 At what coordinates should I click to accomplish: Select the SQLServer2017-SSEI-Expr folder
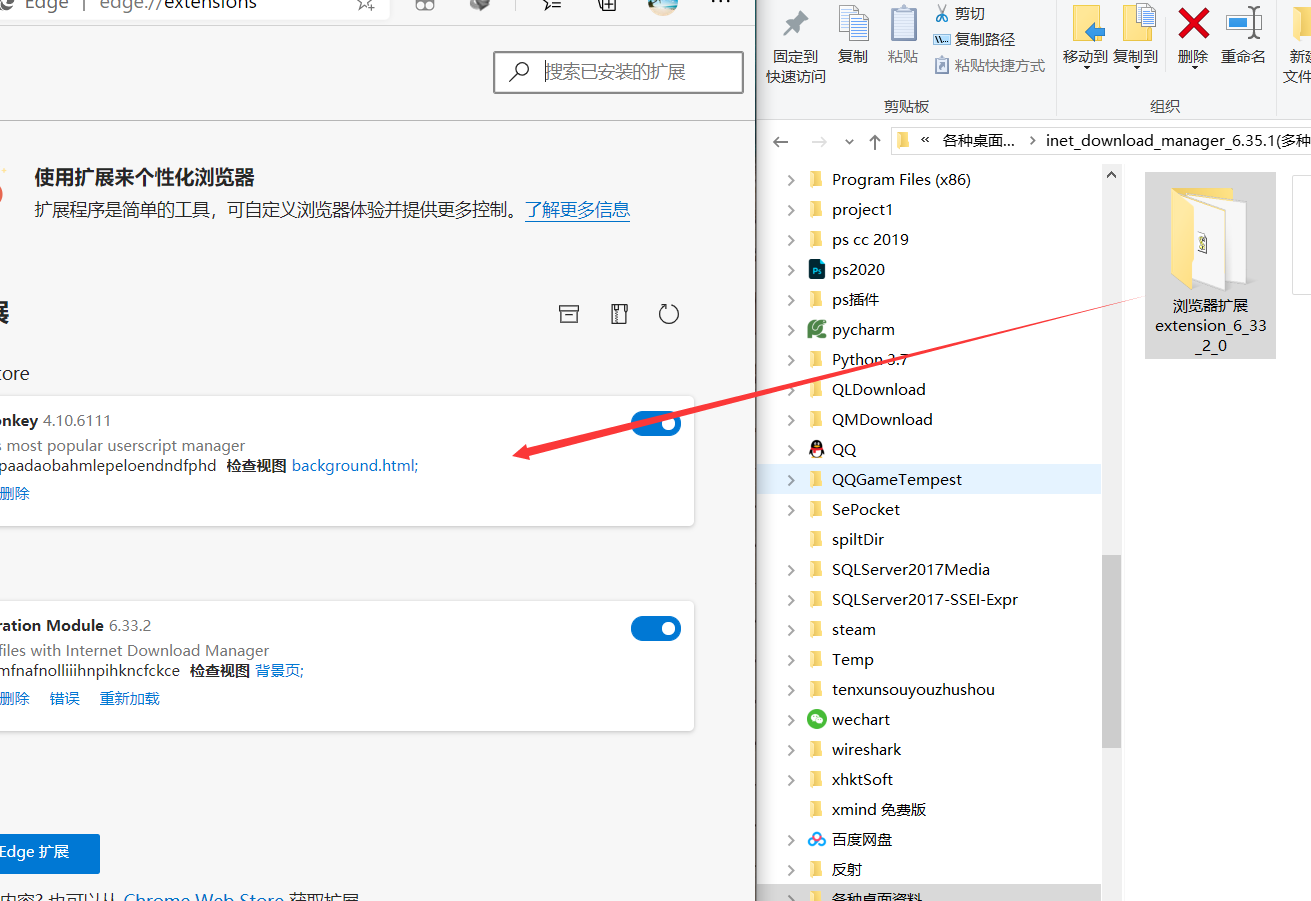point(925,599)
